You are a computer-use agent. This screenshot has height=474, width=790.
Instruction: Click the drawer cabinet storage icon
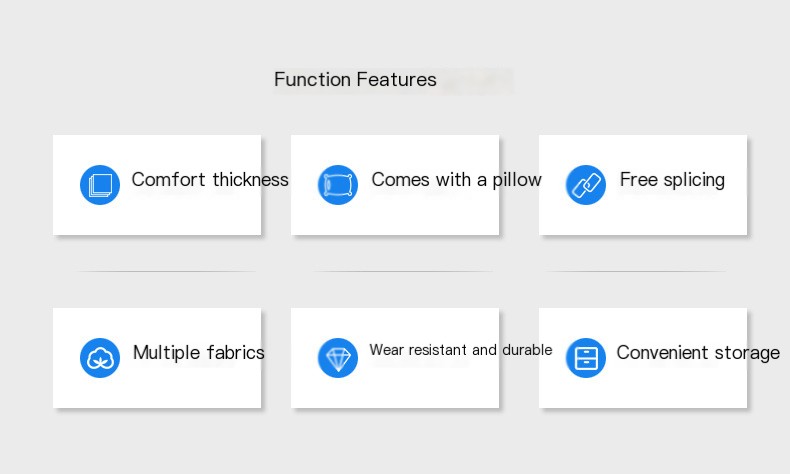(x=585, y=358)
